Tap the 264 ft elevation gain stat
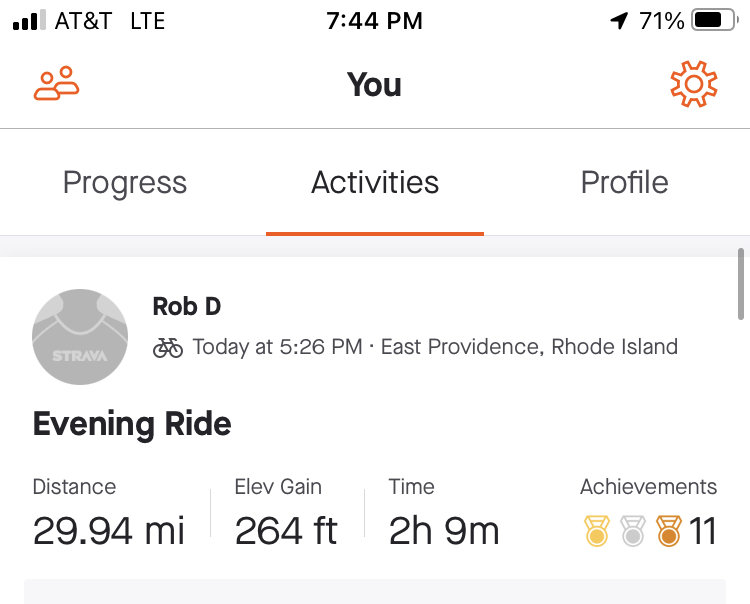 pos(286,531)
